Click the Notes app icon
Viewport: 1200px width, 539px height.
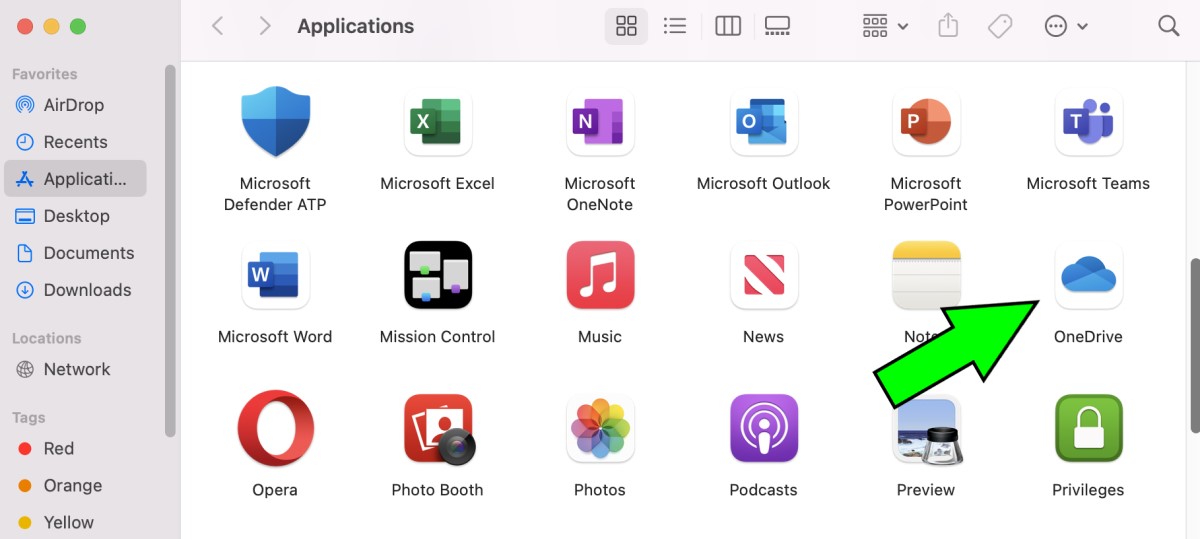point(926,274)
